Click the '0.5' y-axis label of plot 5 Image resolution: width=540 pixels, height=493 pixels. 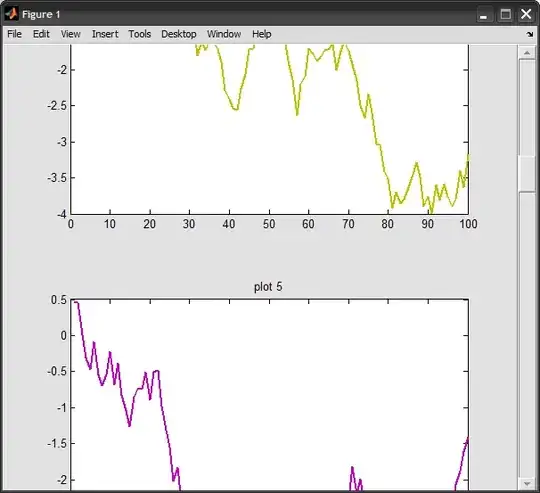coord(59,300)
